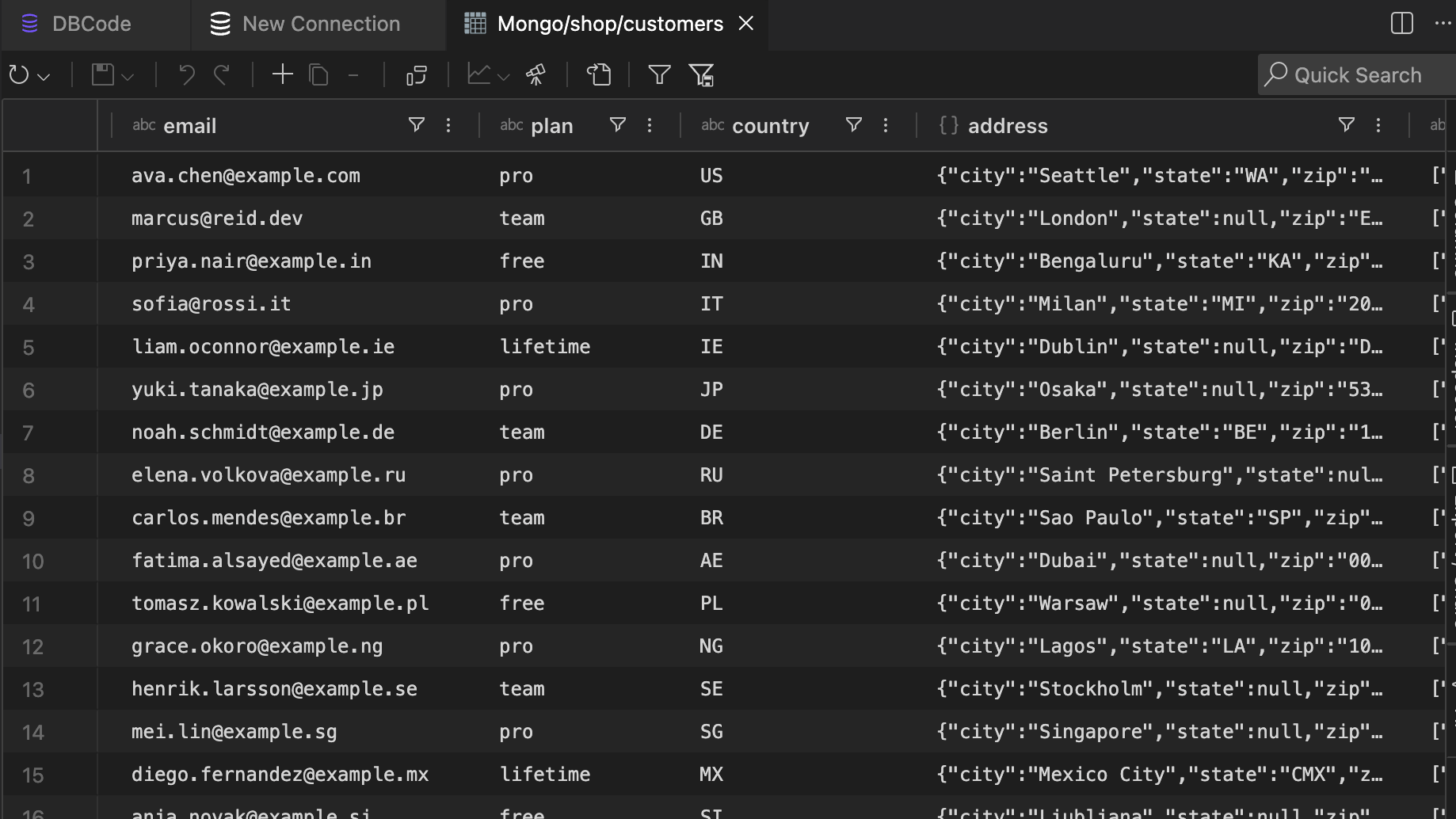Click the chart line graph icon

coord(478,74)
